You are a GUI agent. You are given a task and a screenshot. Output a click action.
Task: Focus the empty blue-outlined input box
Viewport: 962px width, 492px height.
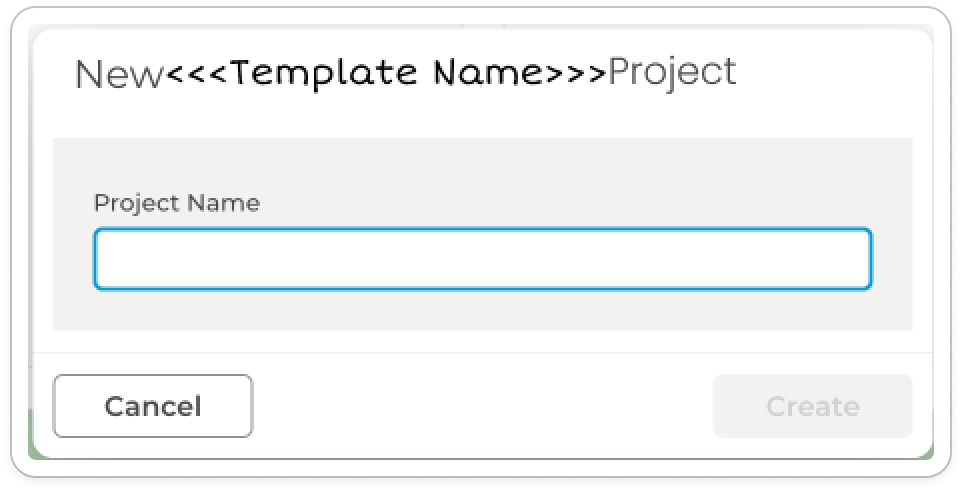point(482,260)
